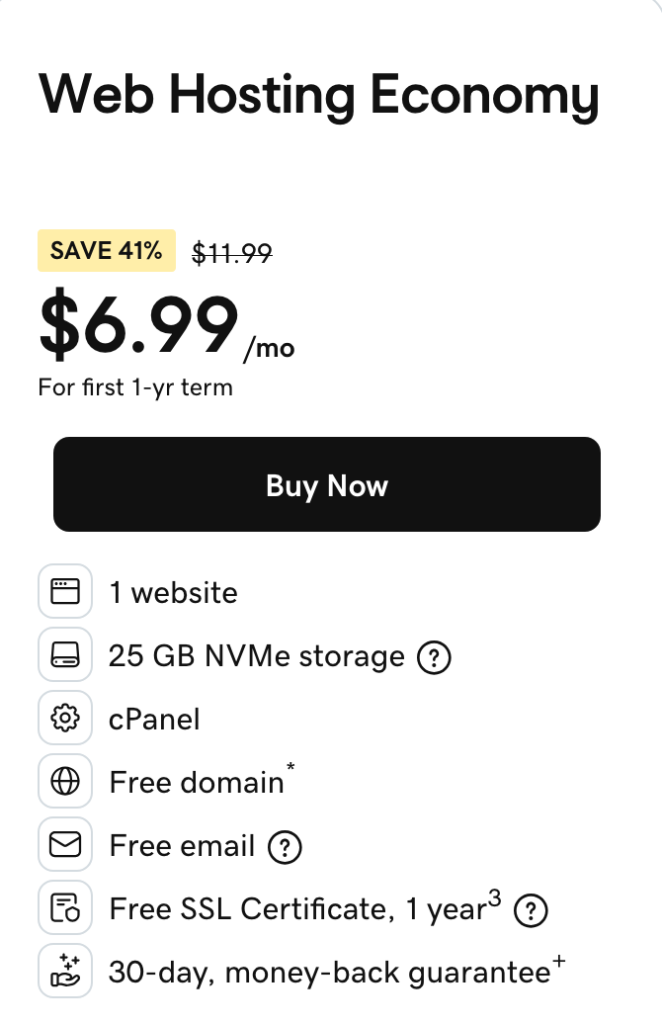This screenshot has width=662, height=1024.
Task: Click the SSL Certificate superscript 3
Action: coord(492,896)
